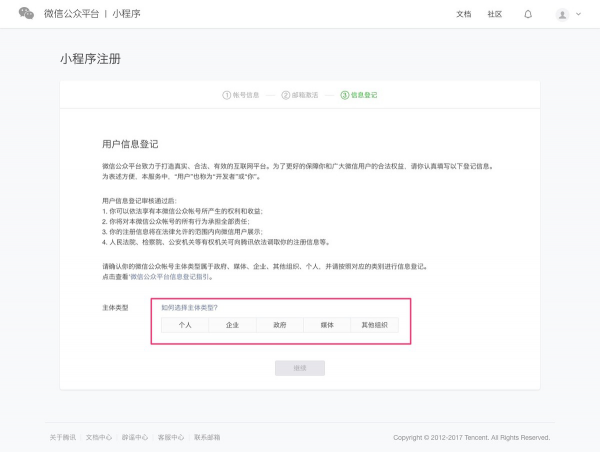This screenshot has height=452, width=600.
Task: Open the 如何选择主体类型? help link
Action: click(x=189, y=307)
